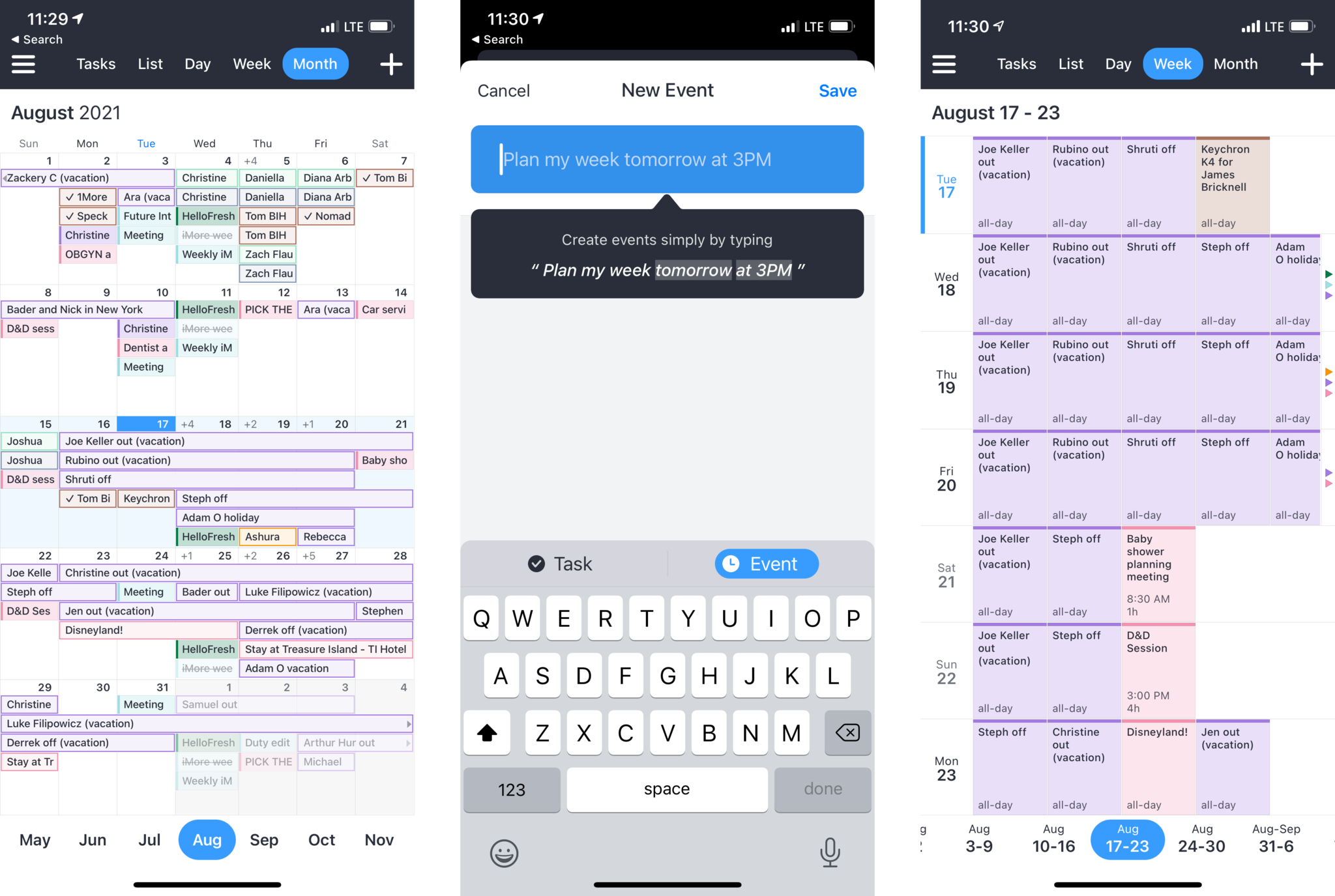The width and height of the screenshot is (1335, 896).
Task: Tap the Add new event plus icon
Action: [391, 64]
